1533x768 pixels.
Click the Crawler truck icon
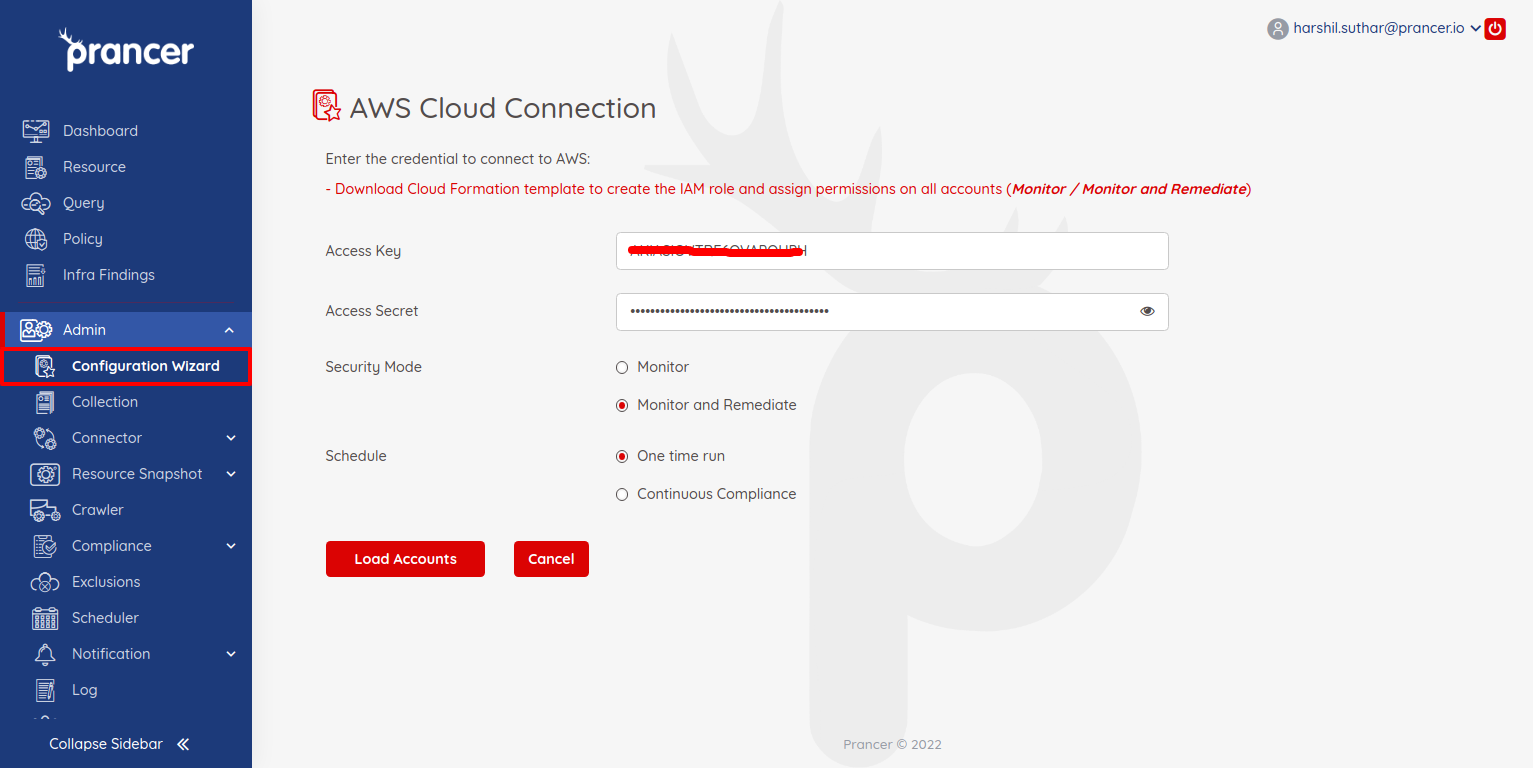(x=45, y=510)
